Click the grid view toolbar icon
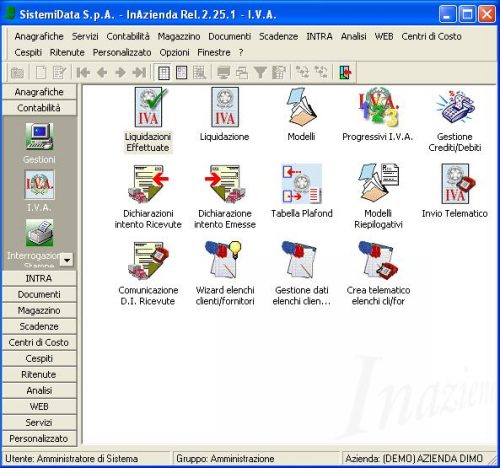This screenshot has width=500, height=468. [164, 72]
